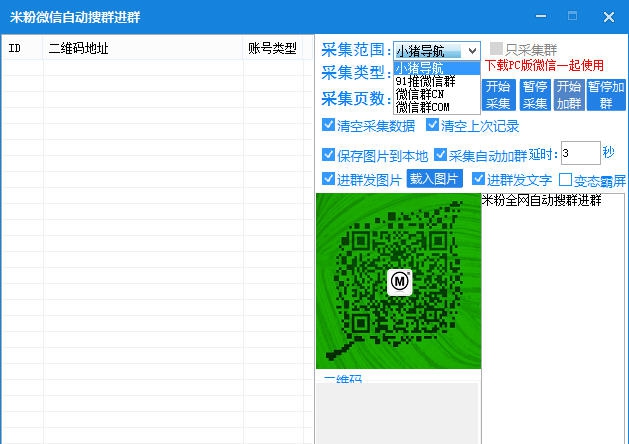Click the 暂停采集 button
Viewport: 629px width, 444px height.
coord(535,95)
